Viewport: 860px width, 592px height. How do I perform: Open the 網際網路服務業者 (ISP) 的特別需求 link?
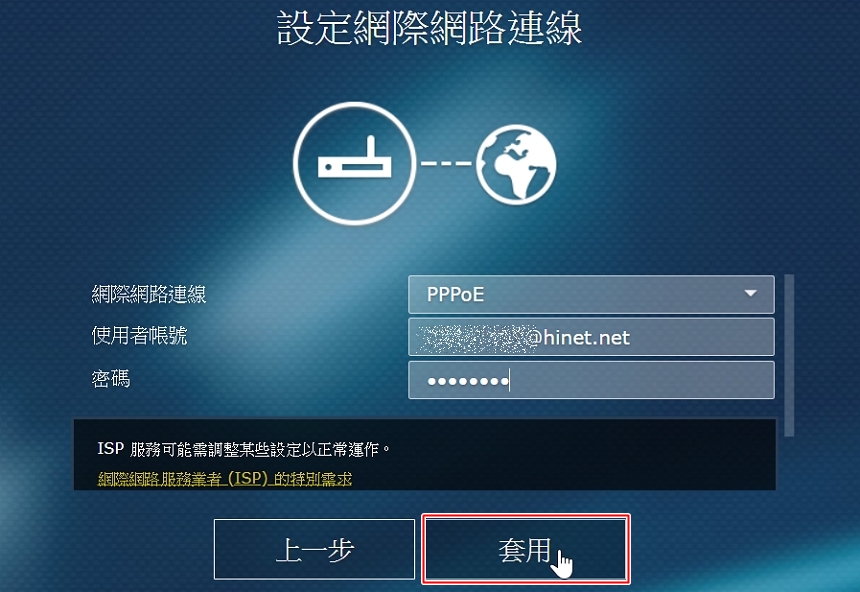pos(224,478)
